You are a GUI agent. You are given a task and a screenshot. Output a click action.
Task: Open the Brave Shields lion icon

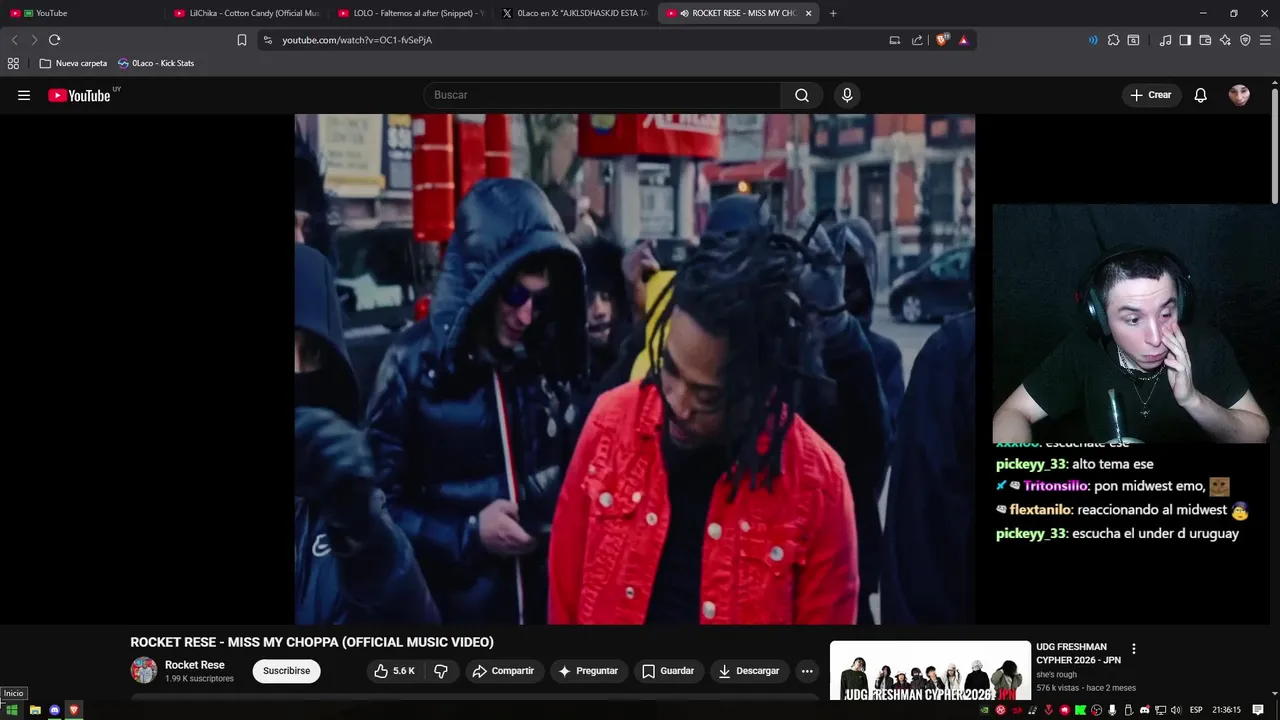point(942,40)
